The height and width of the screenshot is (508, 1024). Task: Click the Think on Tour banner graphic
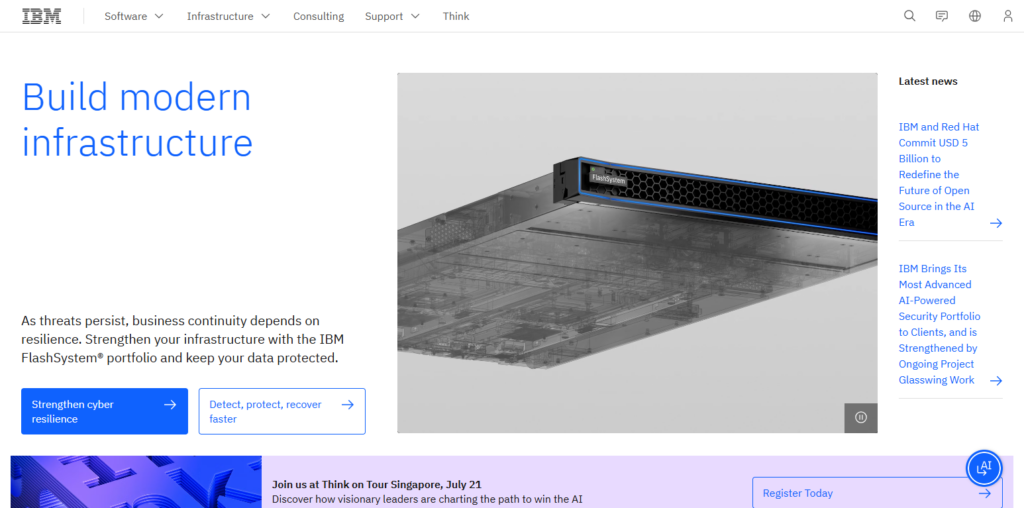click(136, 482)
